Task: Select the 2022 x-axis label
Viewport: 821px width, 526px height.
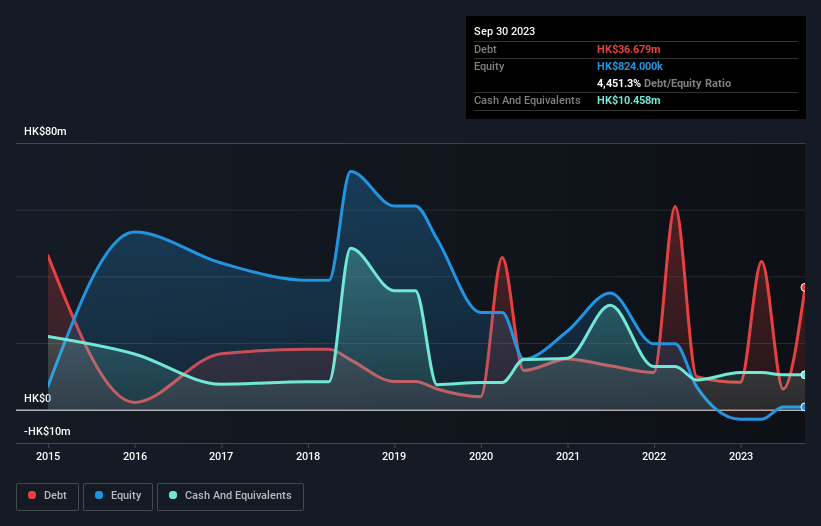Action: click(654, 456)
